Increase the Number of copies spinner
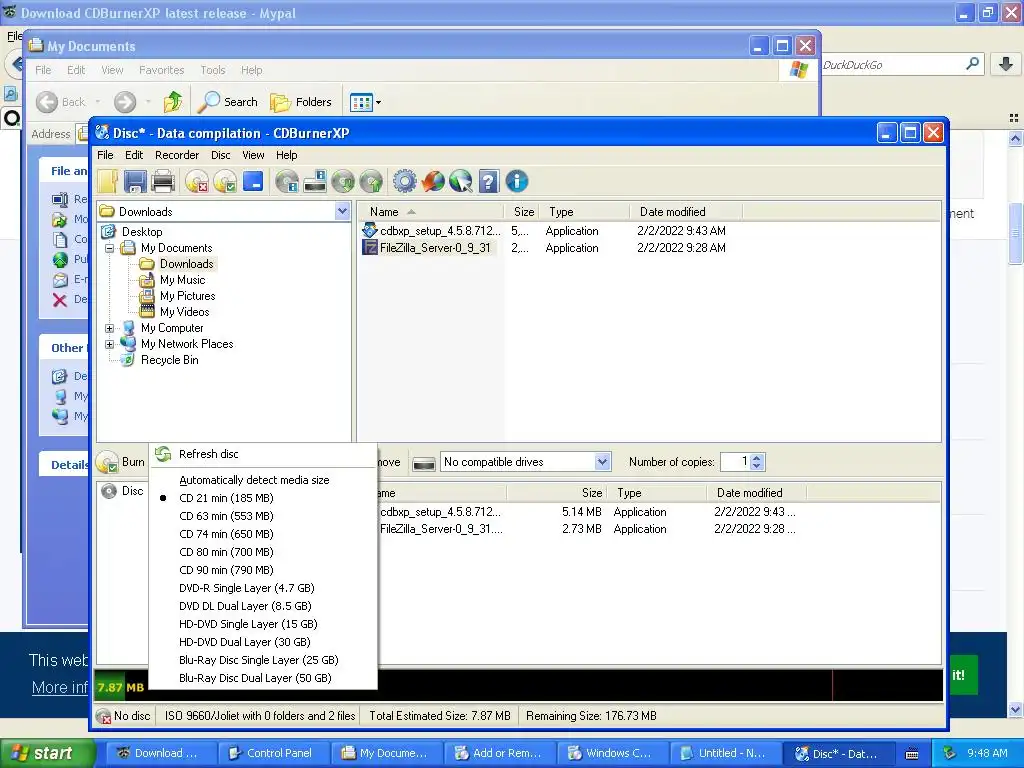 pyautogui.click(x=756, y=458)
